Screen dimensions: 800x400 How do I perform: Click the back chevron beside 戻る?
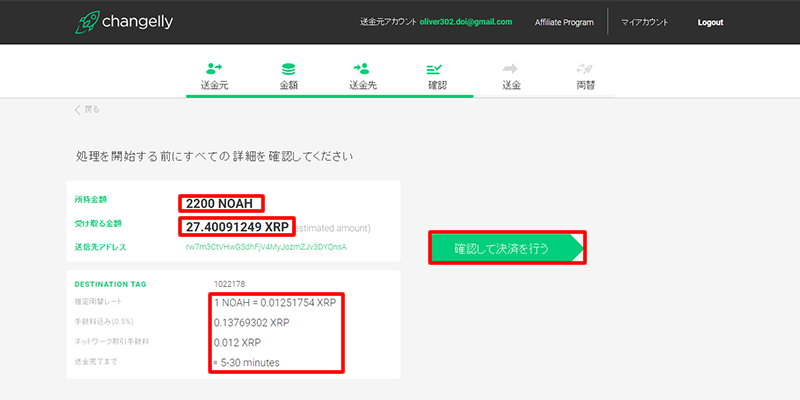coord(78,110)
